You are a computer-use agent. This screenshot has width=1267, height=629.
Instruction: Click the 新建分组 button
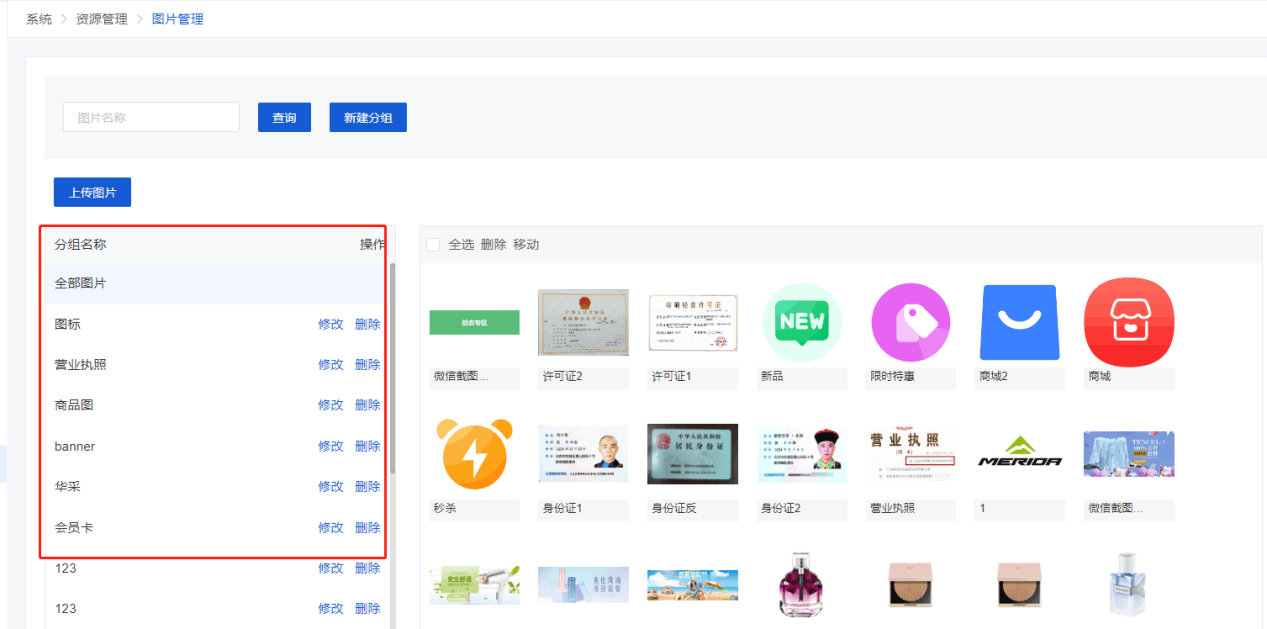(x=368, y=117)
